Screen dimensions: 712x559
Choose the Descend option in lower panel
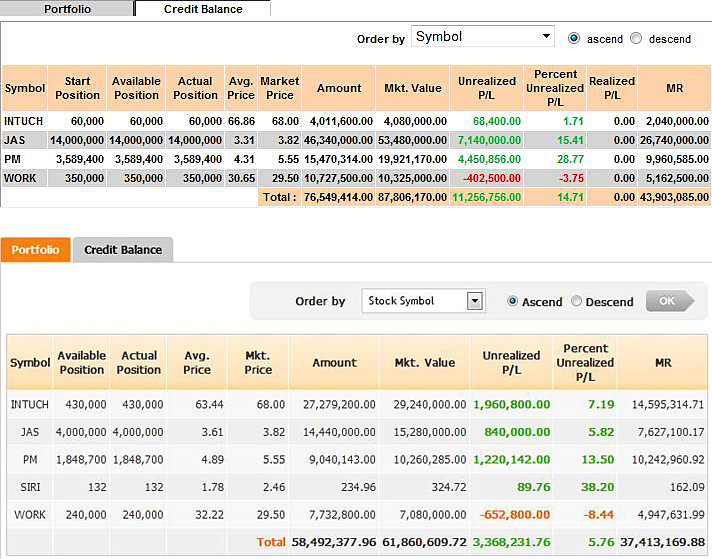577,301
